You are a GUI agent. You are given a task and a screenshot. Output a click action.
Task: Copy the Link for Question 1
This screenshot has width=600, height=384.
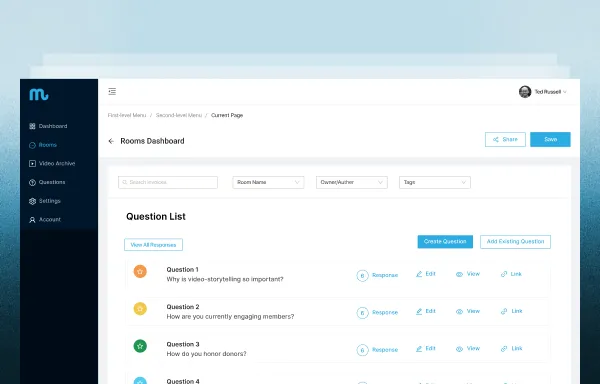pyautogui.click(x=511, y=274)
